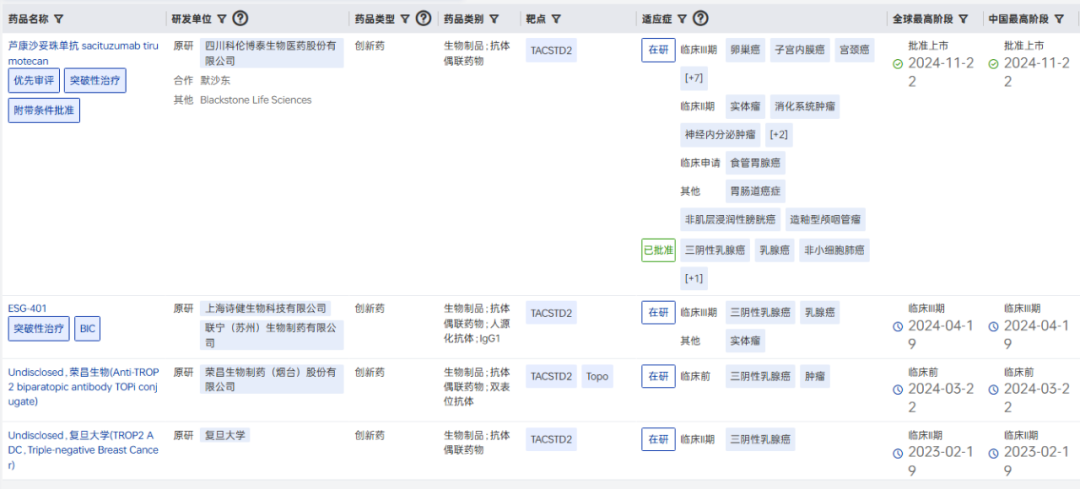Filter the 适应症 column

682,19
